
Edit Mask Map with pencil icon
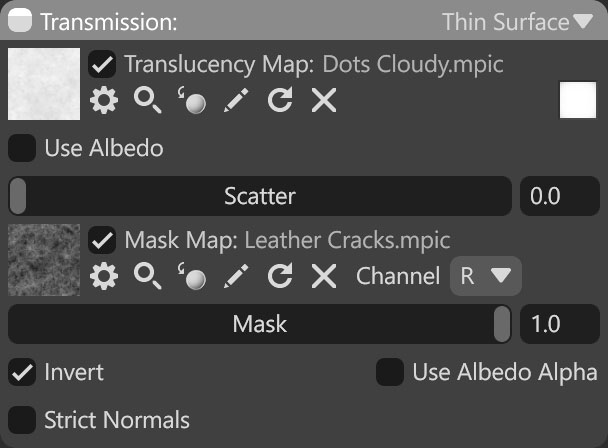pos(236,276)
